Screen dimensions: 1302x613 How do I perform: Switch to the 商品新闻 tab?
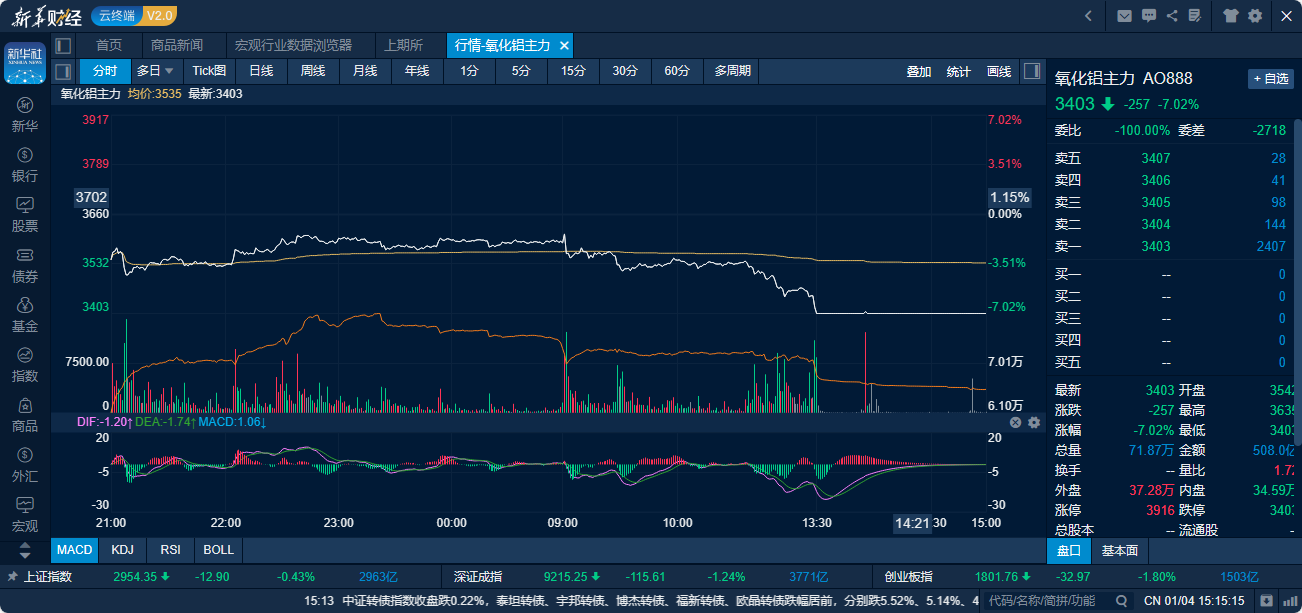(177, 45)
